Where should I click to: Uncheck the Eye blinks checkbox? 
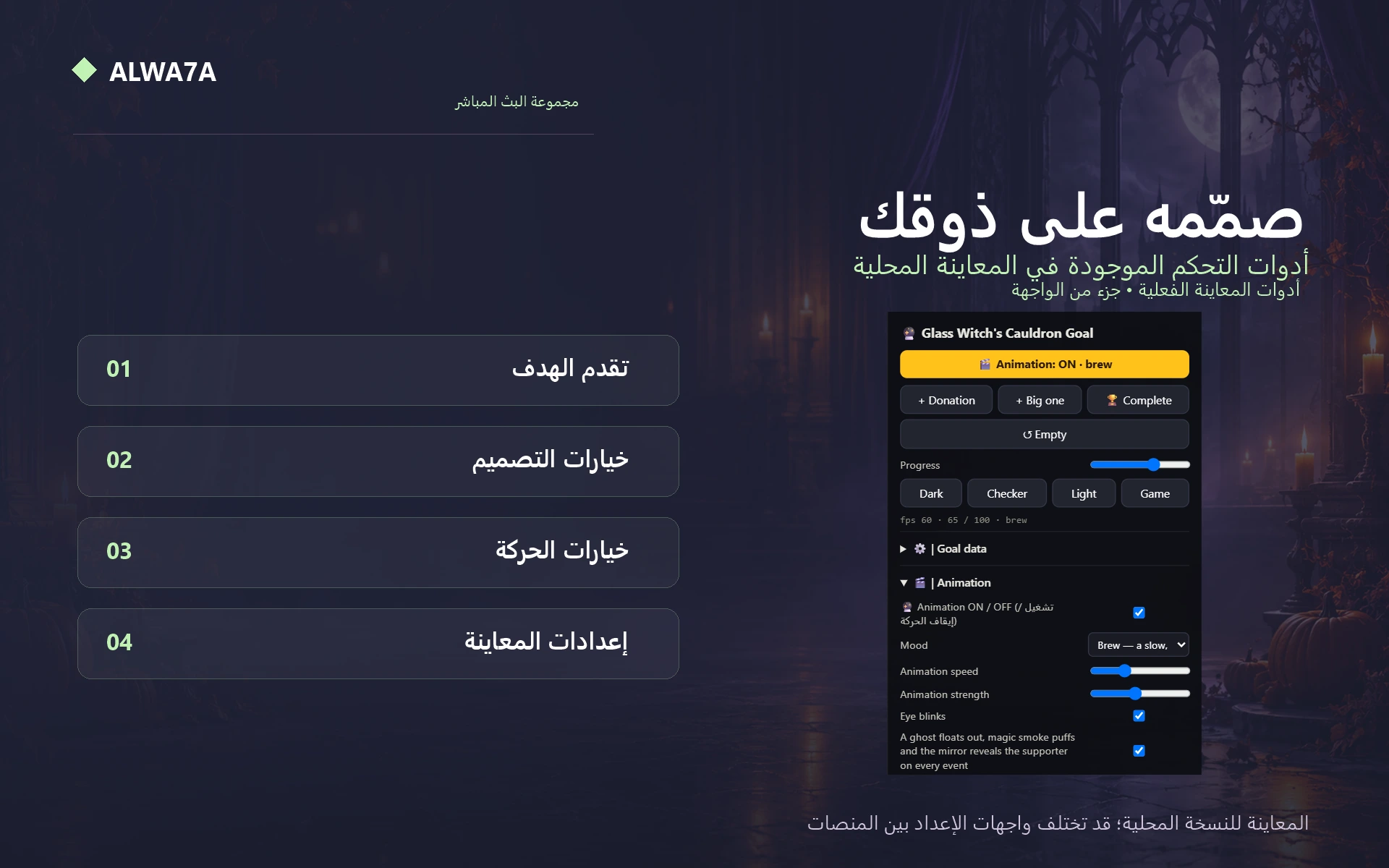coord(1139,716)
